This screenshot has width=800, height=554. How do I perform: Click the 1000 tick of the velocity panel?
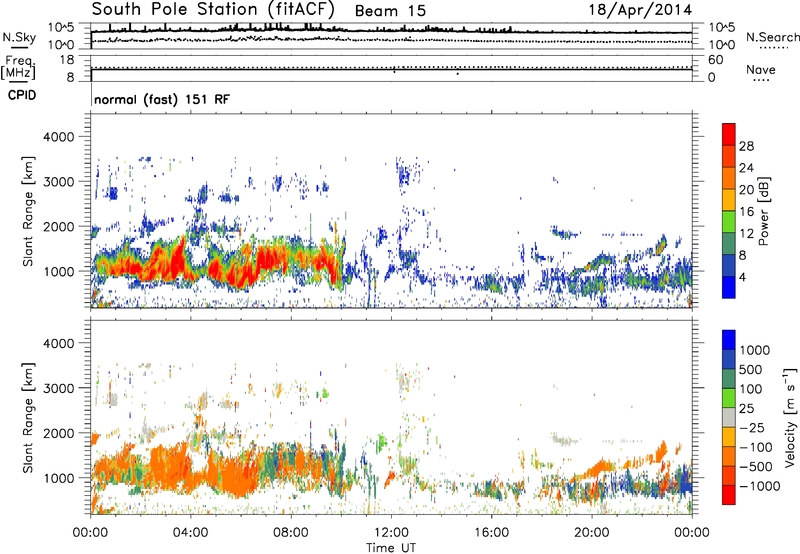[x=58, y=478]
